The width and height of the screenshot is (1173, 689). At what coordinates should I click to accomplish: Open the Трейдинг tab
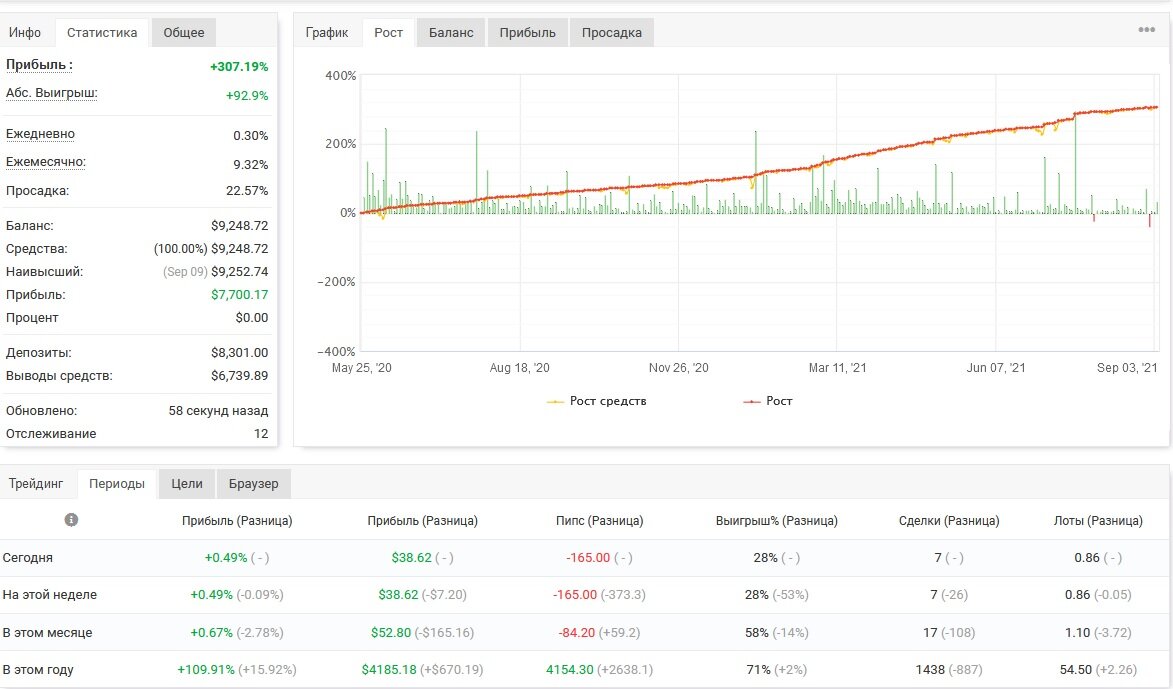tap(36, 483)
